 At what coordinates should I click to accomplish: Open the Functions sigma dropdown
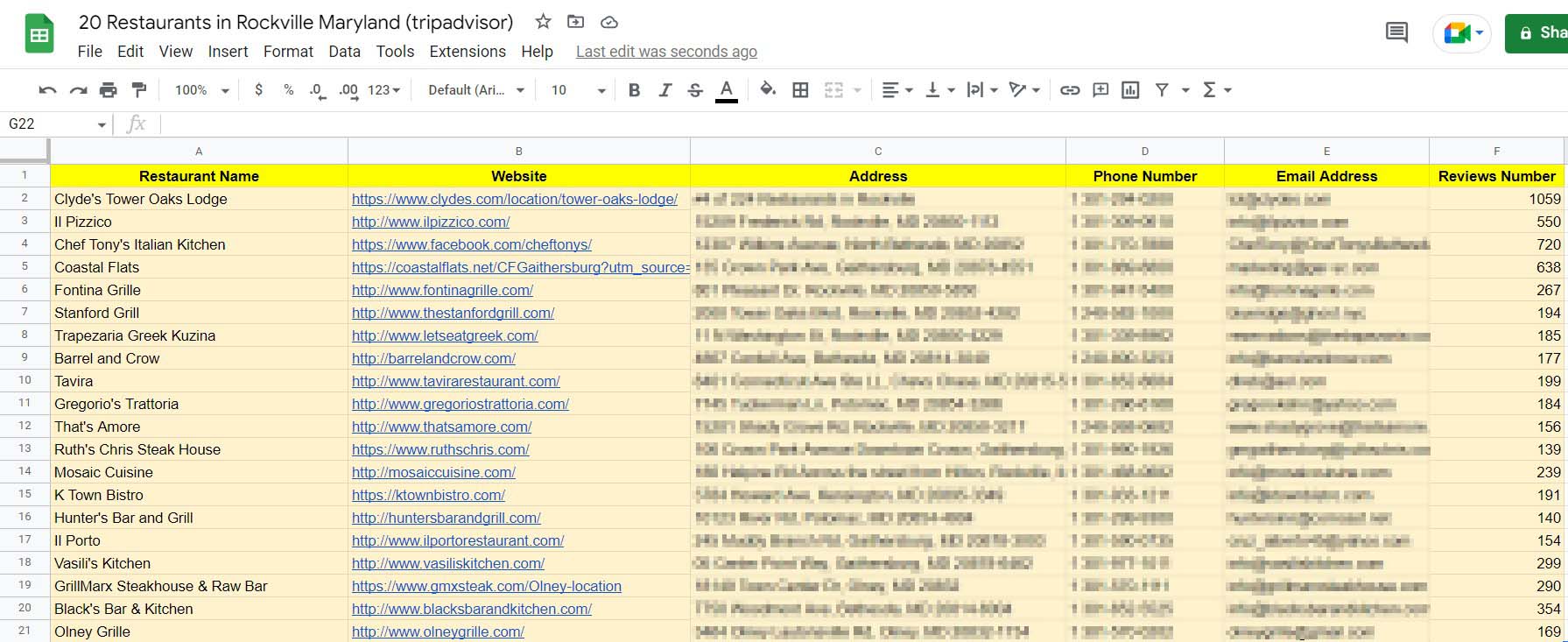coord(1217,89)
